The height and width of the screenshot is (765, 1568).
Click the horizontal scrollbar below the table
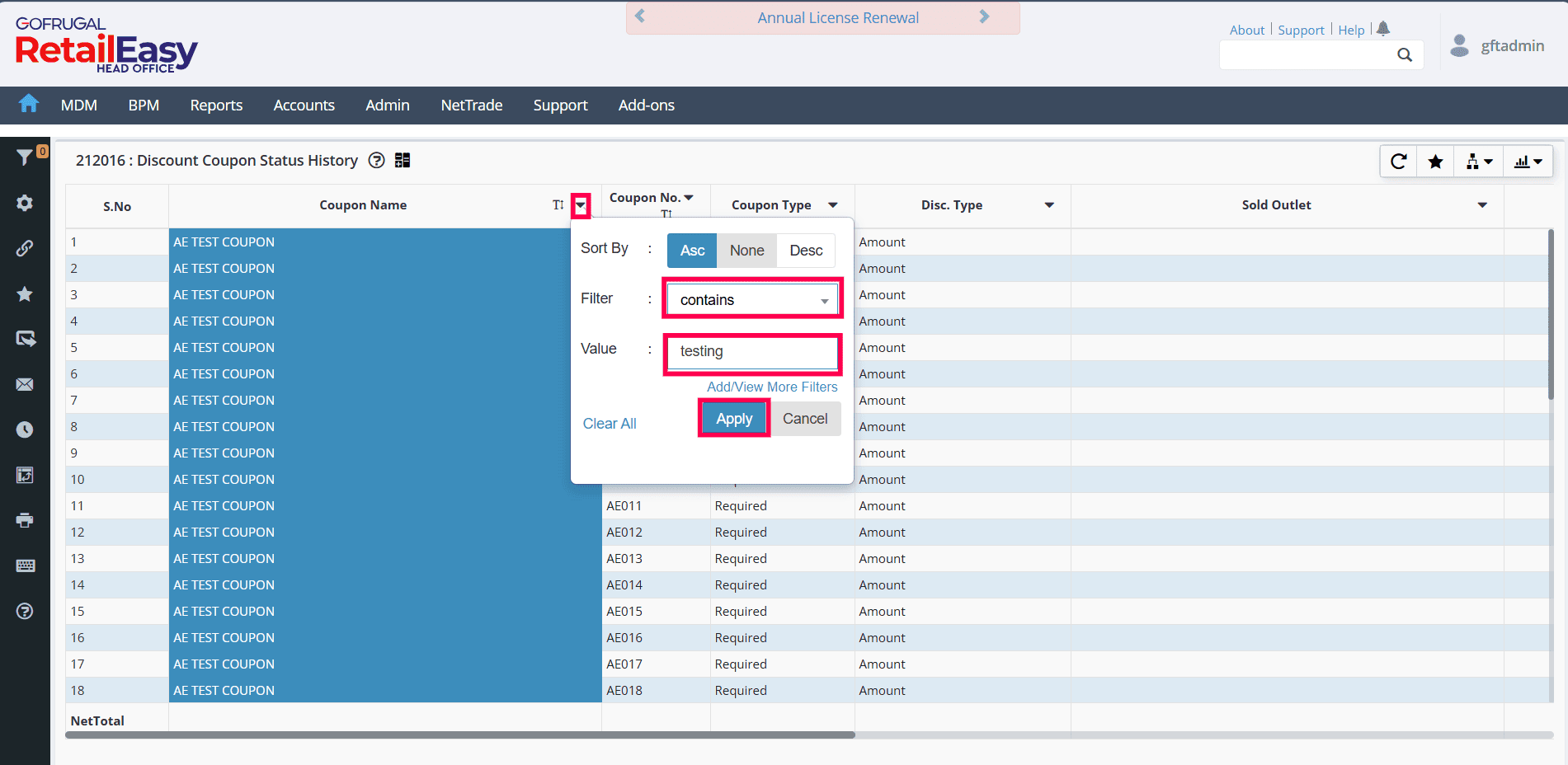coord(460,734)
